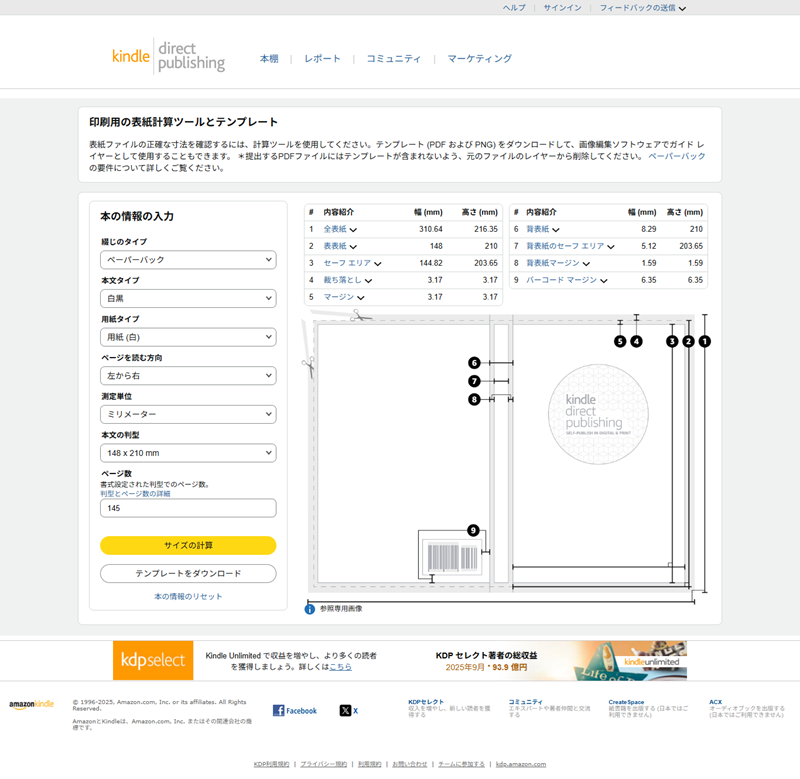Click the scissors icon atop the diagram
The image size is (800, 779).
360,316
